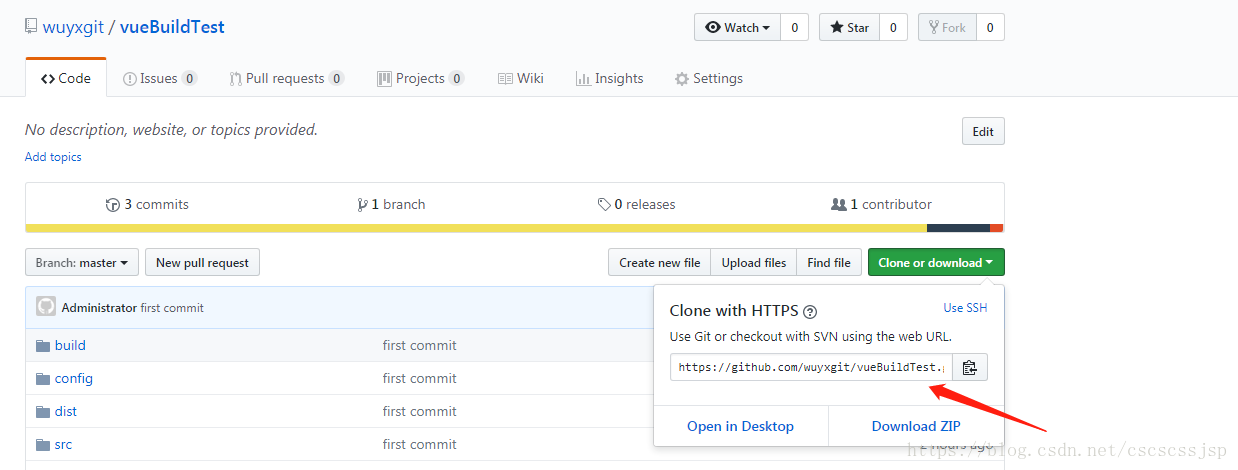Click the Fork count of 0

(x=990, y=28)
